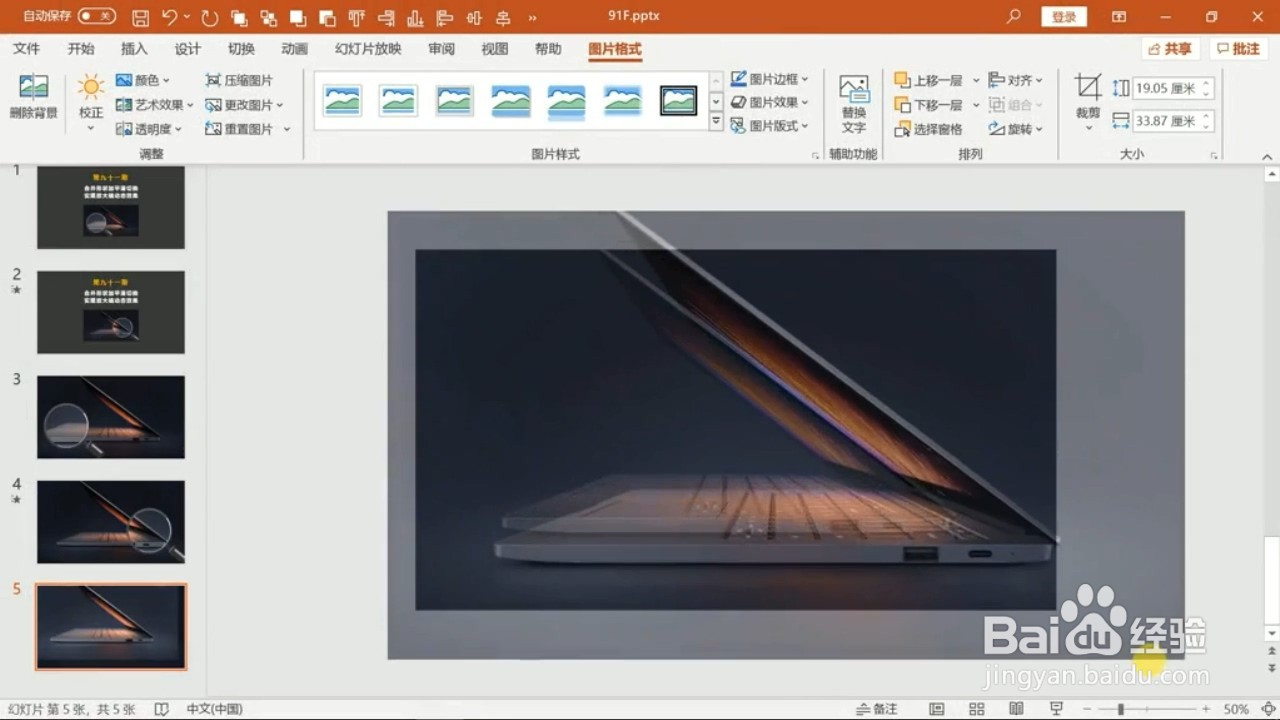Click the 登录 sign-in button
Screen dimensions: 1280x720
click(x=1064, y=17)
